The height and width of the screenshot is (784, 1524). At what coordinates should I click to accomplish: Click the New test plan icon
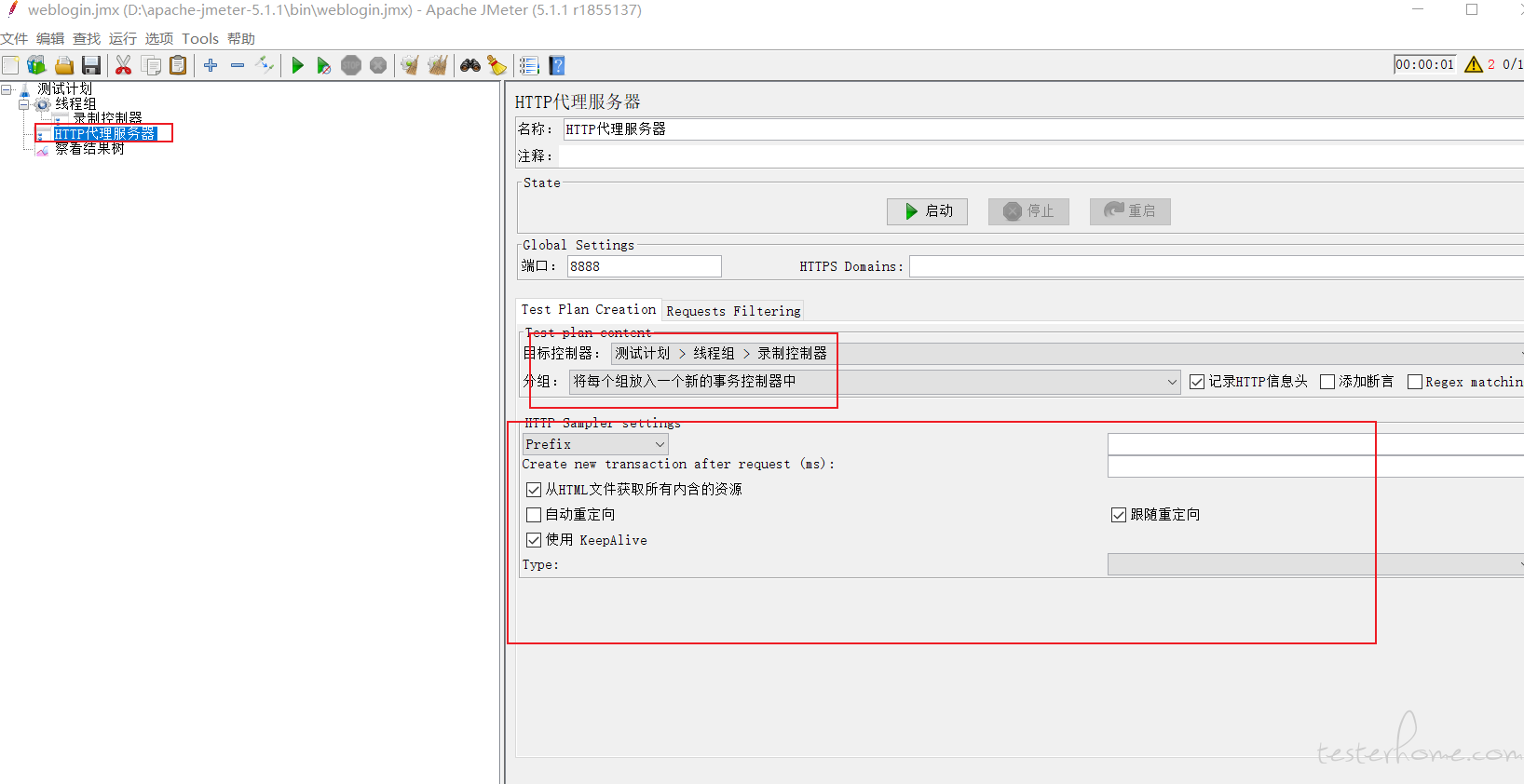coord(10,65)
